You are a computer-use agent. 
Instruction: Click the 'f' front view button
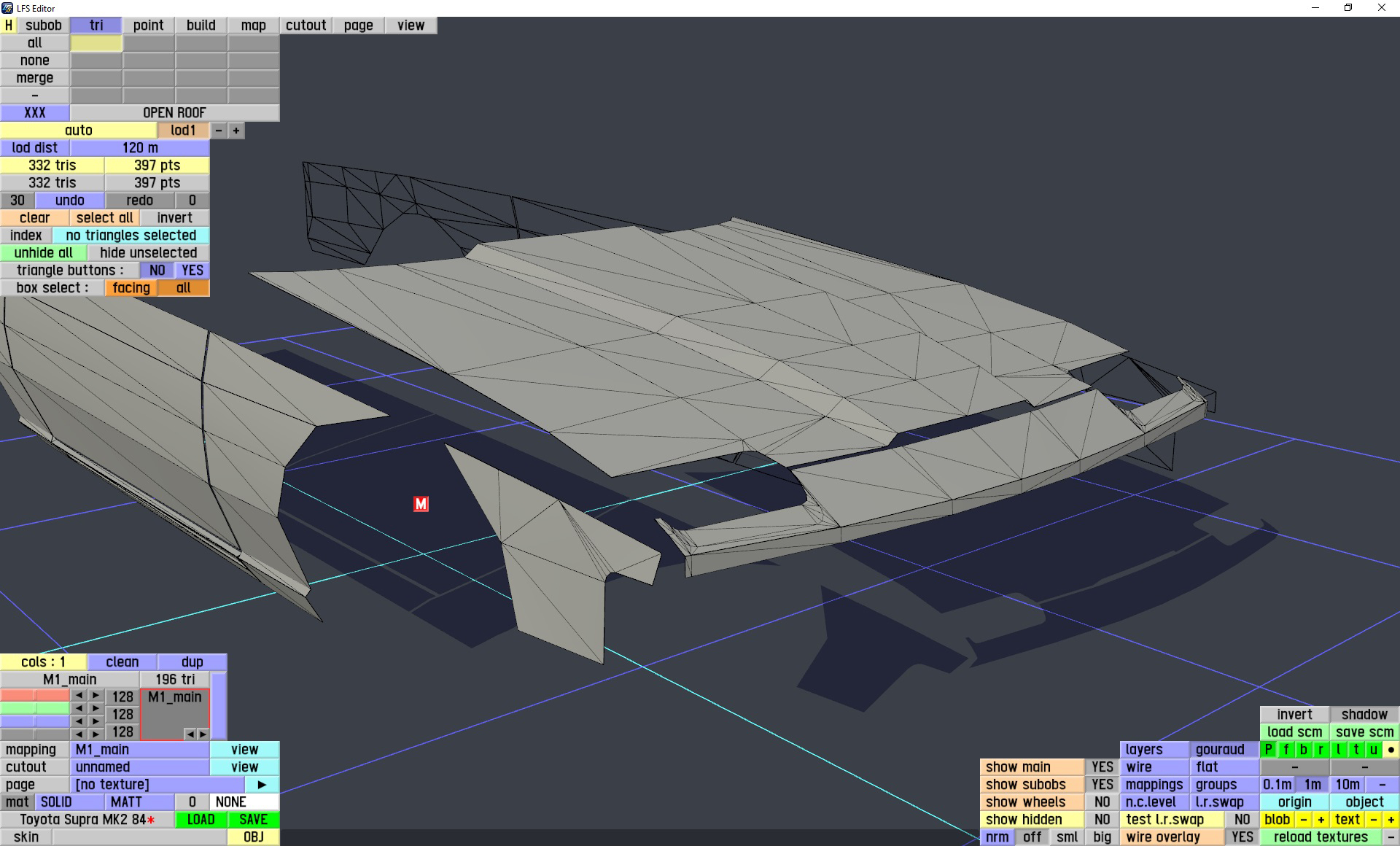coord(1286,749)
